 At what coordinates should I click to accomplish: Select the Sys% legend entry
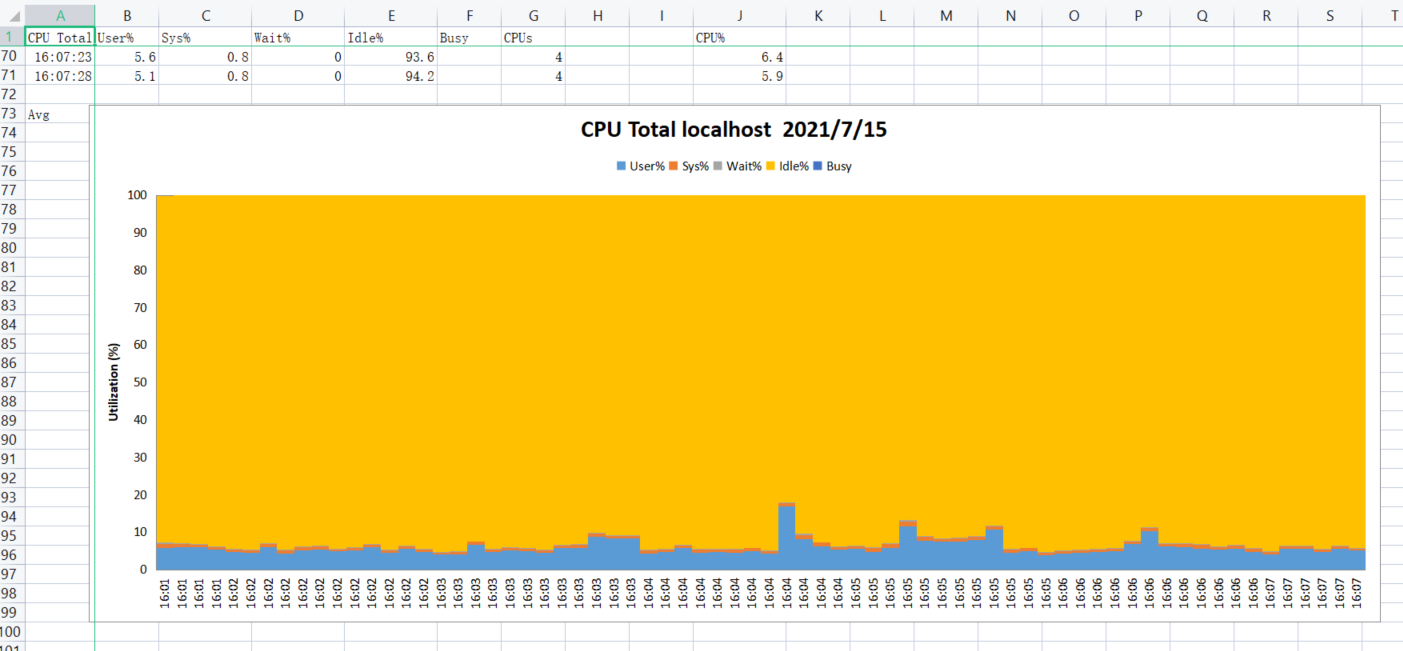pyautogui.click(x=689, y=167)
